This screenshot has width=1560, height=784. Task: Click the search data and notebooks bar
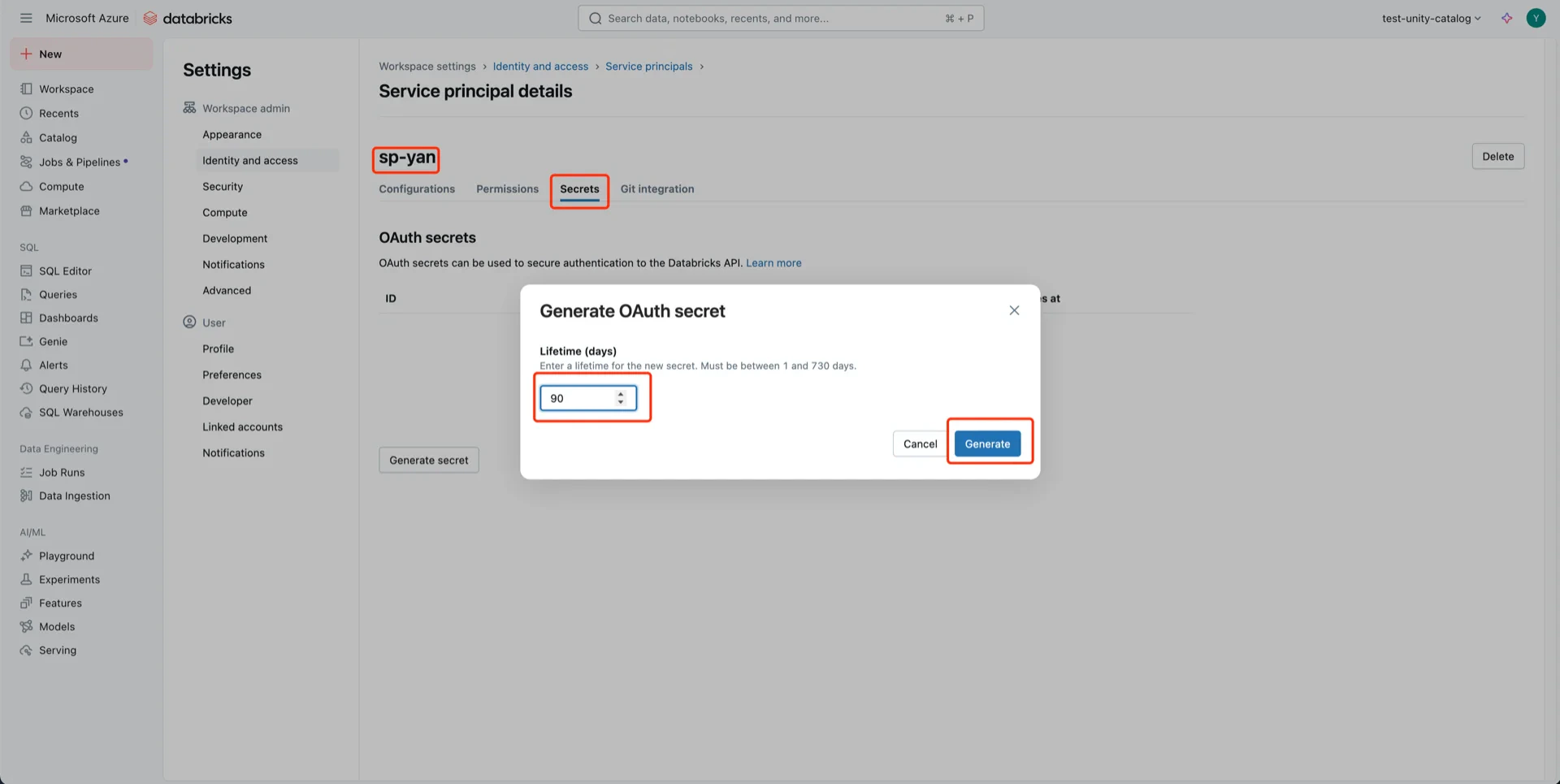tap(781, 18)
